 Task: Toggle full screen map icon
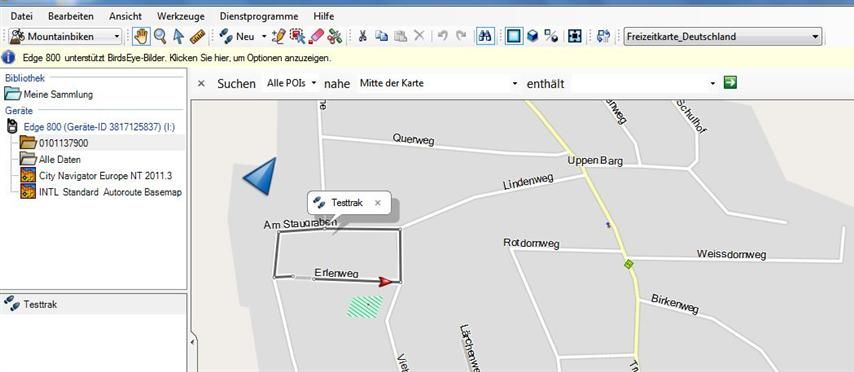coord(575,36)
